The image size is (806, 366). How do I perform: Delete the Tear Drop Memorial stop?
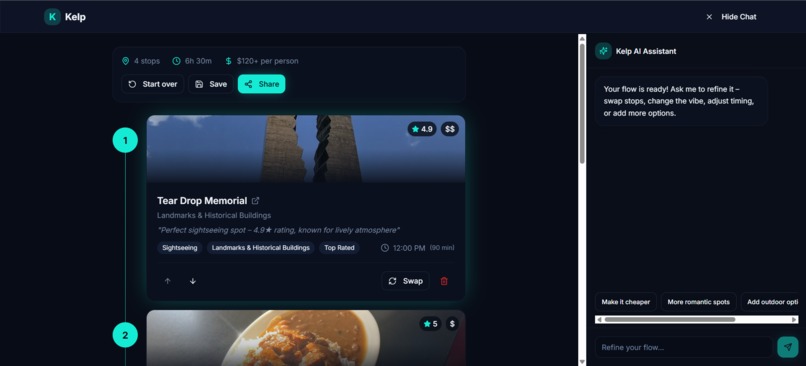(x=444, y=281)
